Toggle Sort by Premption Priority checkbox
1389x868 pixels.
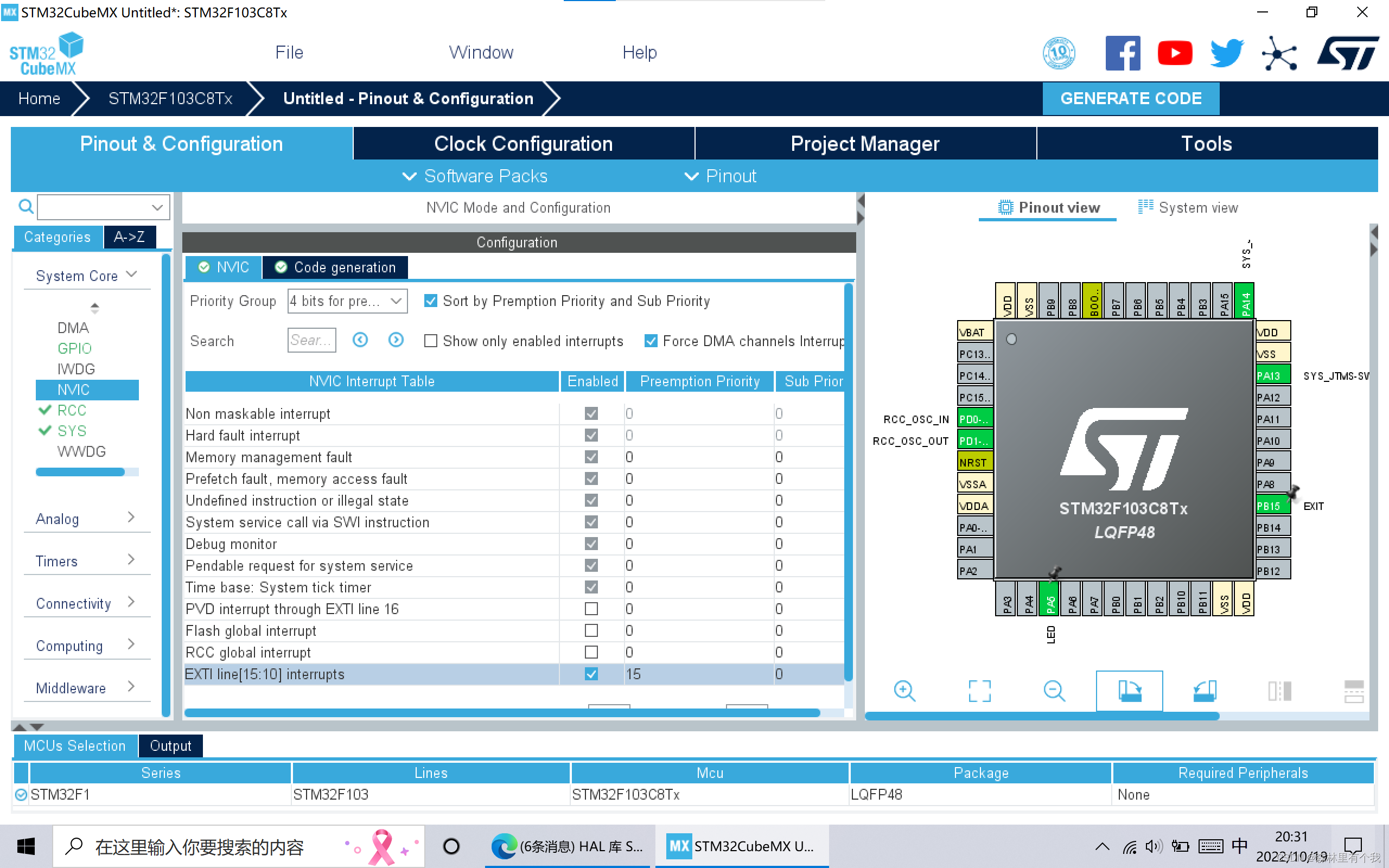pos(430,301)
